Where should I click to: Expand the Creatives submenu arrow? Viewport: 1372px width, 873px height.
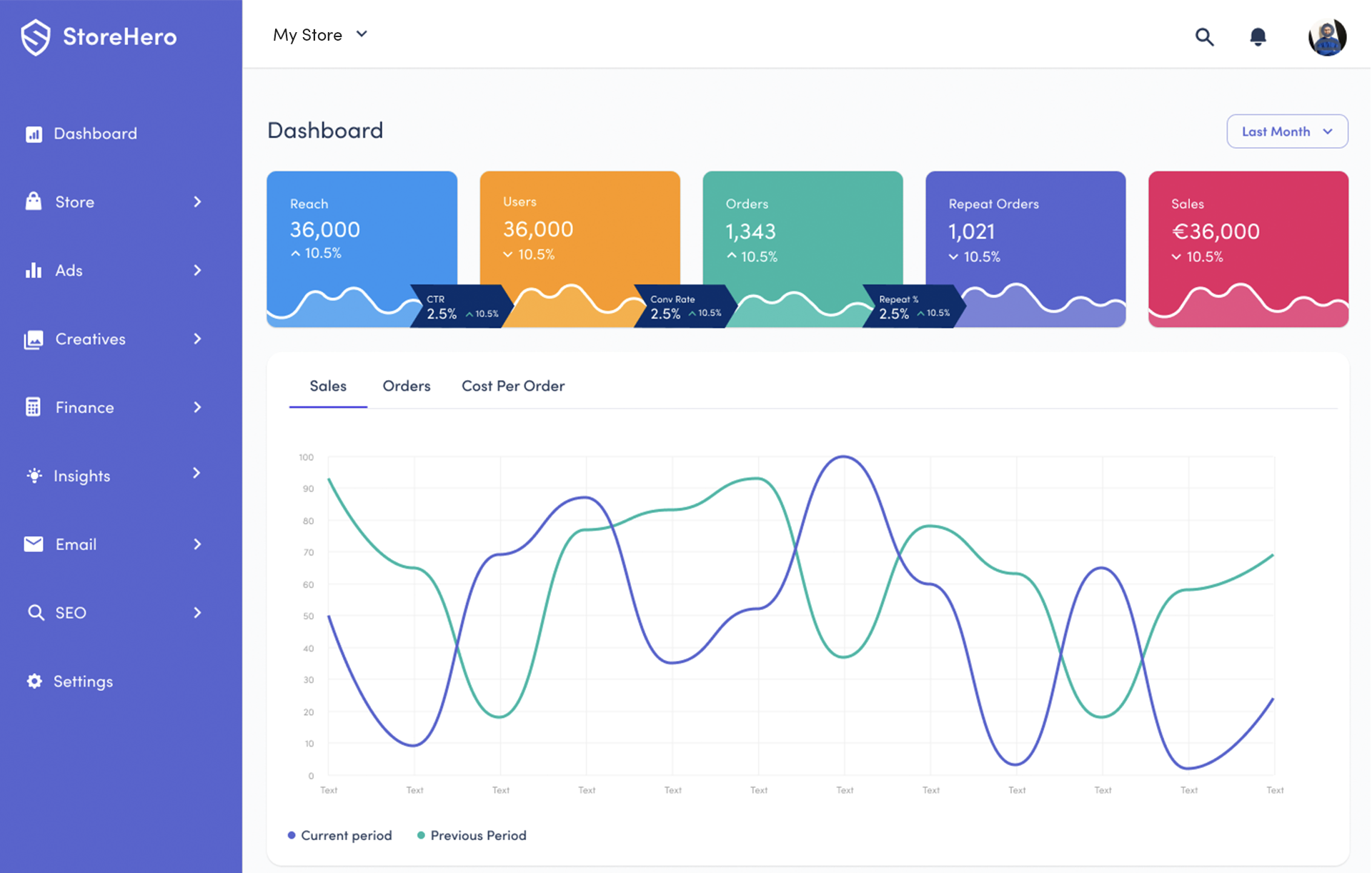tap(197, 339)
